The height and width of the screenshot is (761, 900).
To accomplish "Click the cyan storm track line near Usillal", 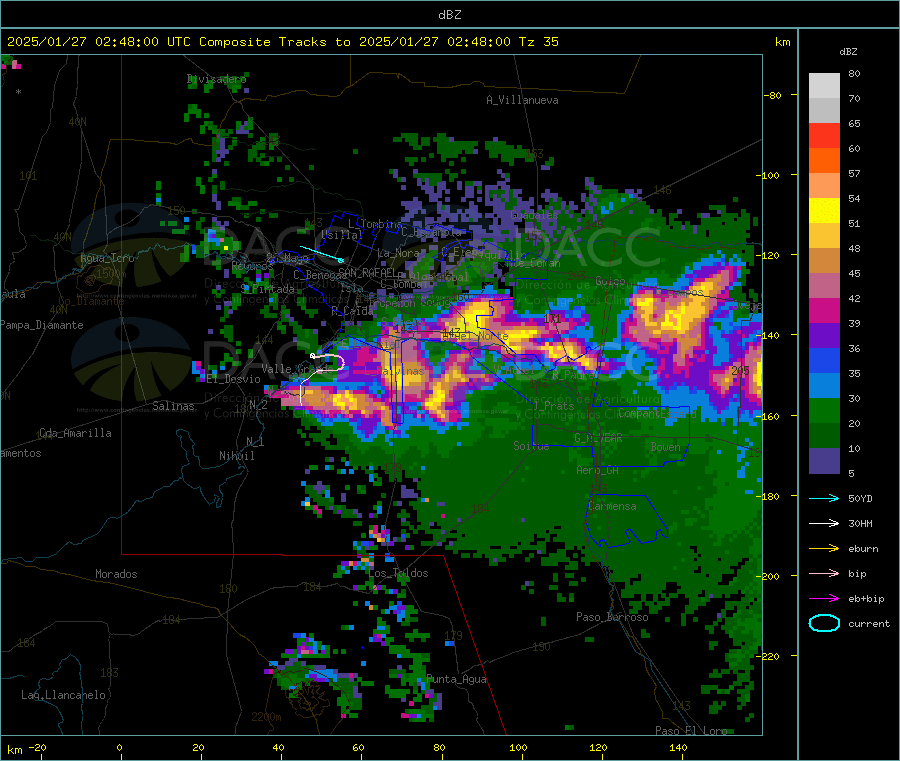I will [321, 254].
